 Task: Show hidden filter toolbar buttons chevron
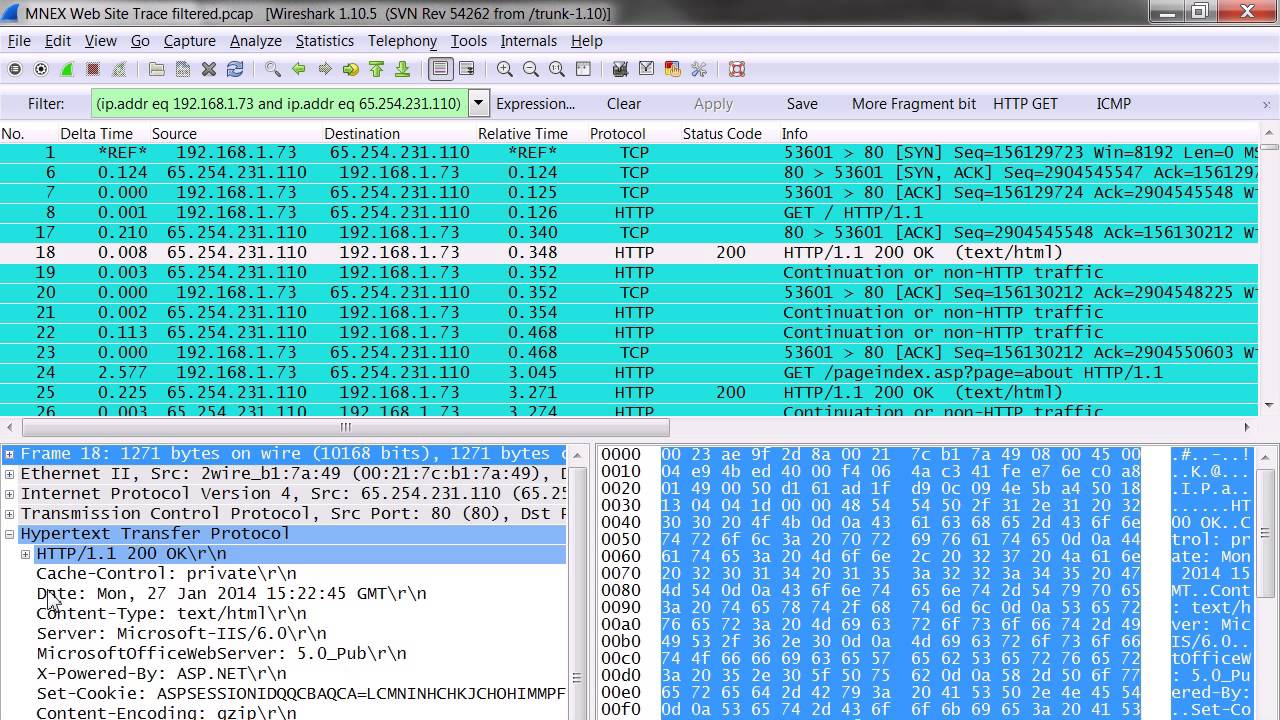[x=1266, y=104]
